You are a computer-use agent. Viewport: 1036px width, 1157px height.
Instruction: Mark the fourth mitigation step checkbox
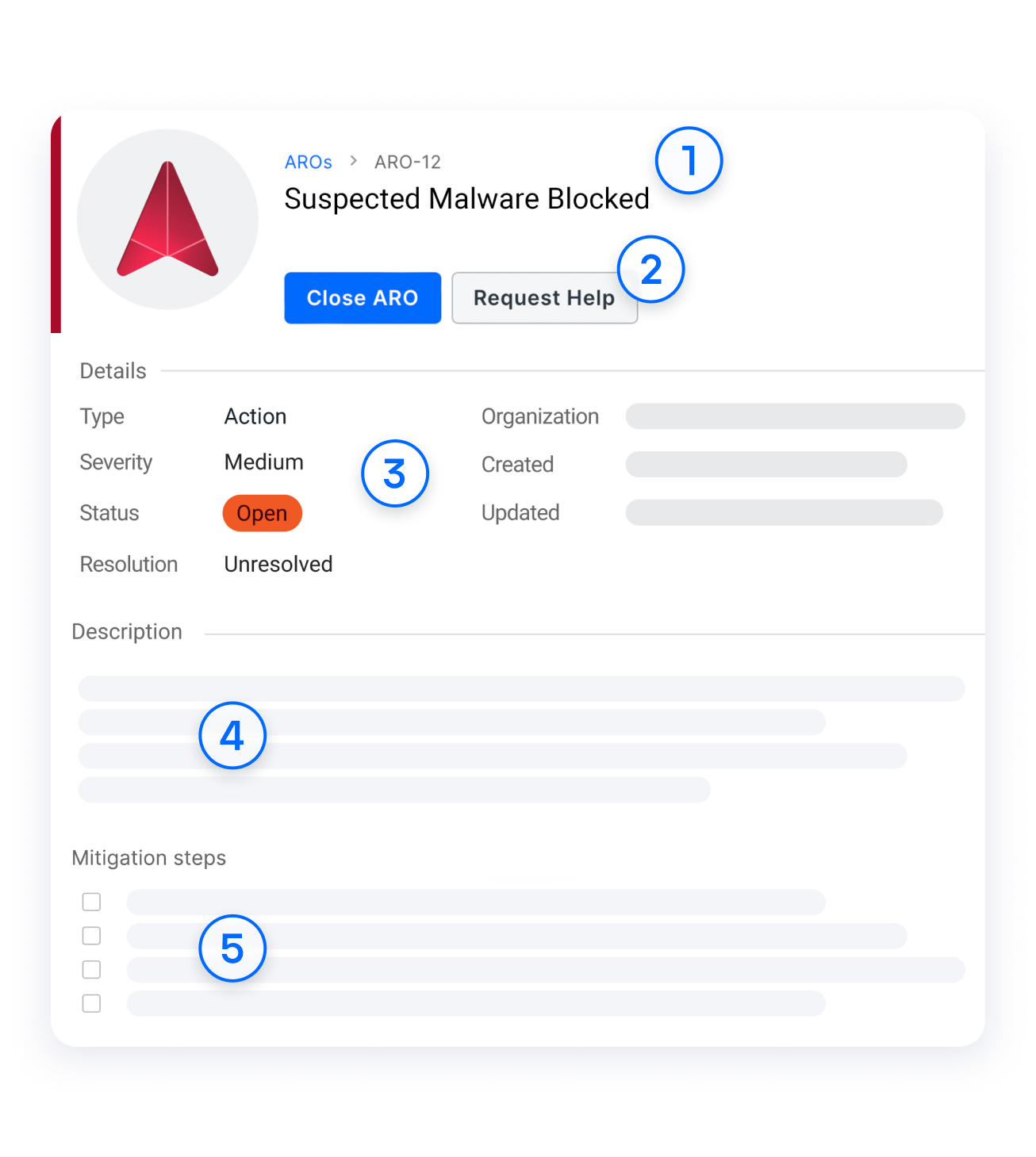click(92, 1003)
